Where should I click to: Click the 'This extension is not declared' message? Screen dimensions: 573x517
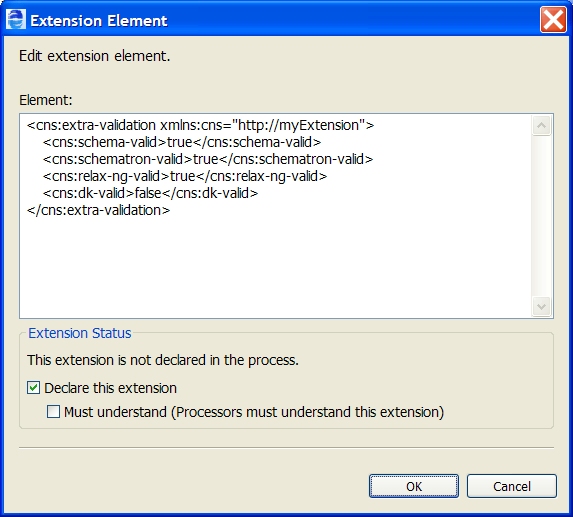pos(163,360)
